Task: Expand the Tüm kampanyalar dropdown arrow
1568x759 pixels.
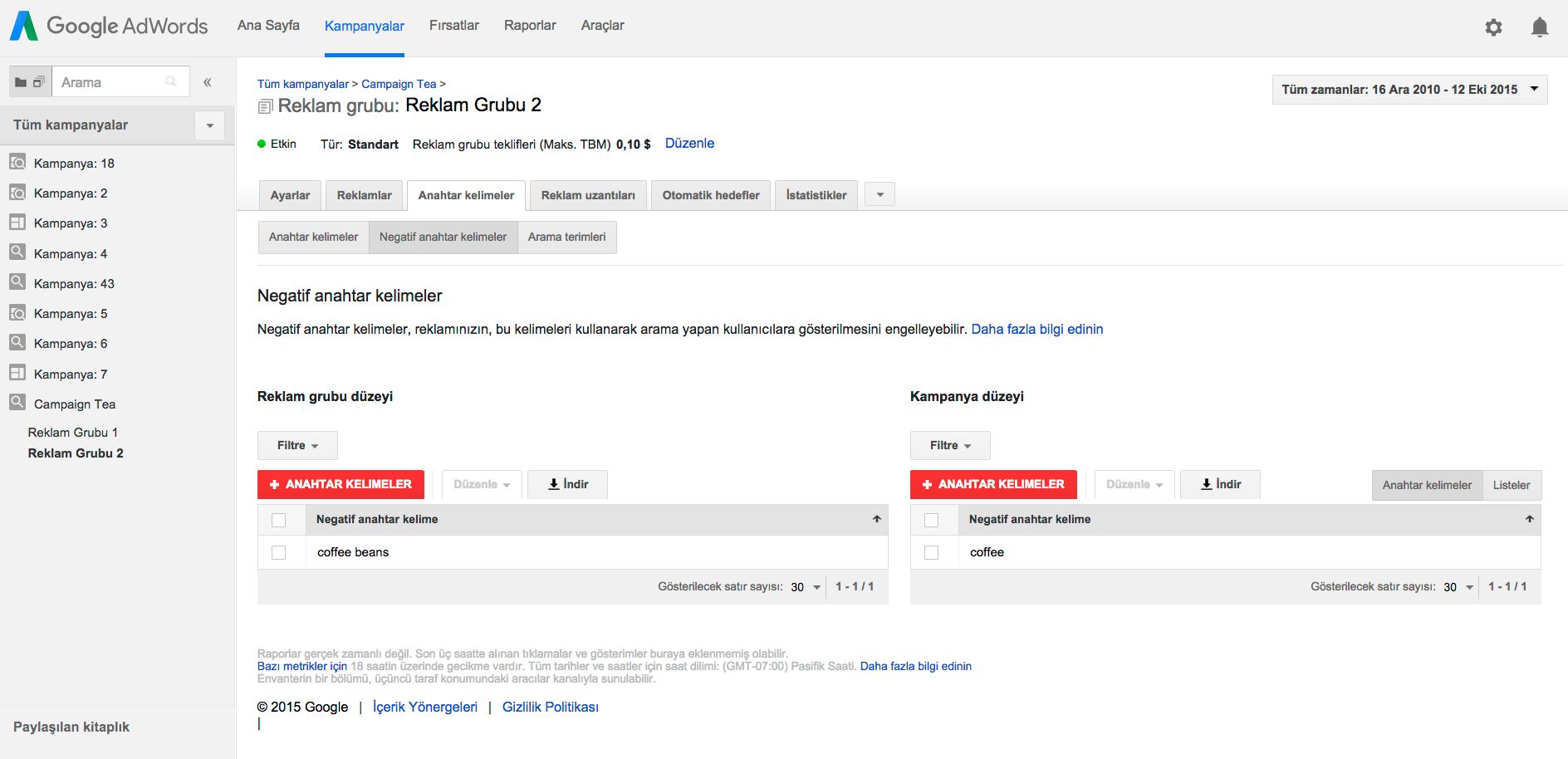Action: tap(210, 125)
